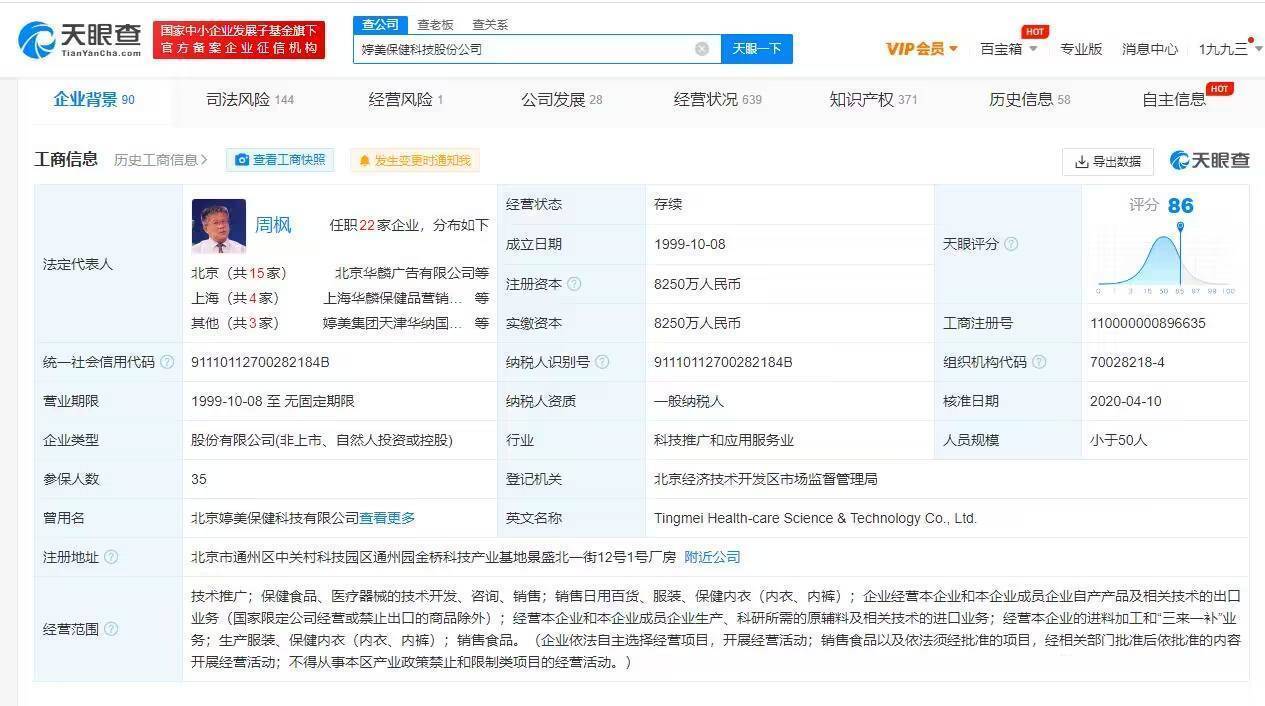Click help icon next to 天眼评分
The image size is (1265, 706).
pos(1011,244)
